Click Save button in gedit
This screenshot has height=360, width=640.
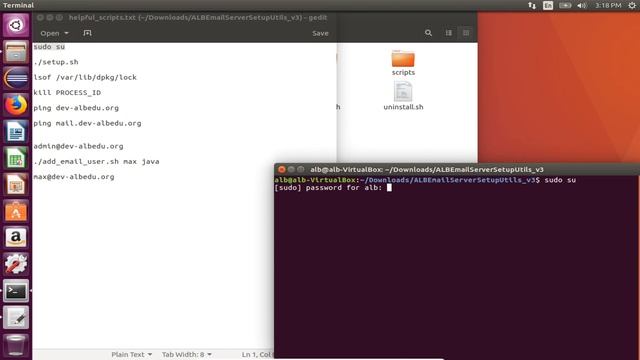(320, 33)
